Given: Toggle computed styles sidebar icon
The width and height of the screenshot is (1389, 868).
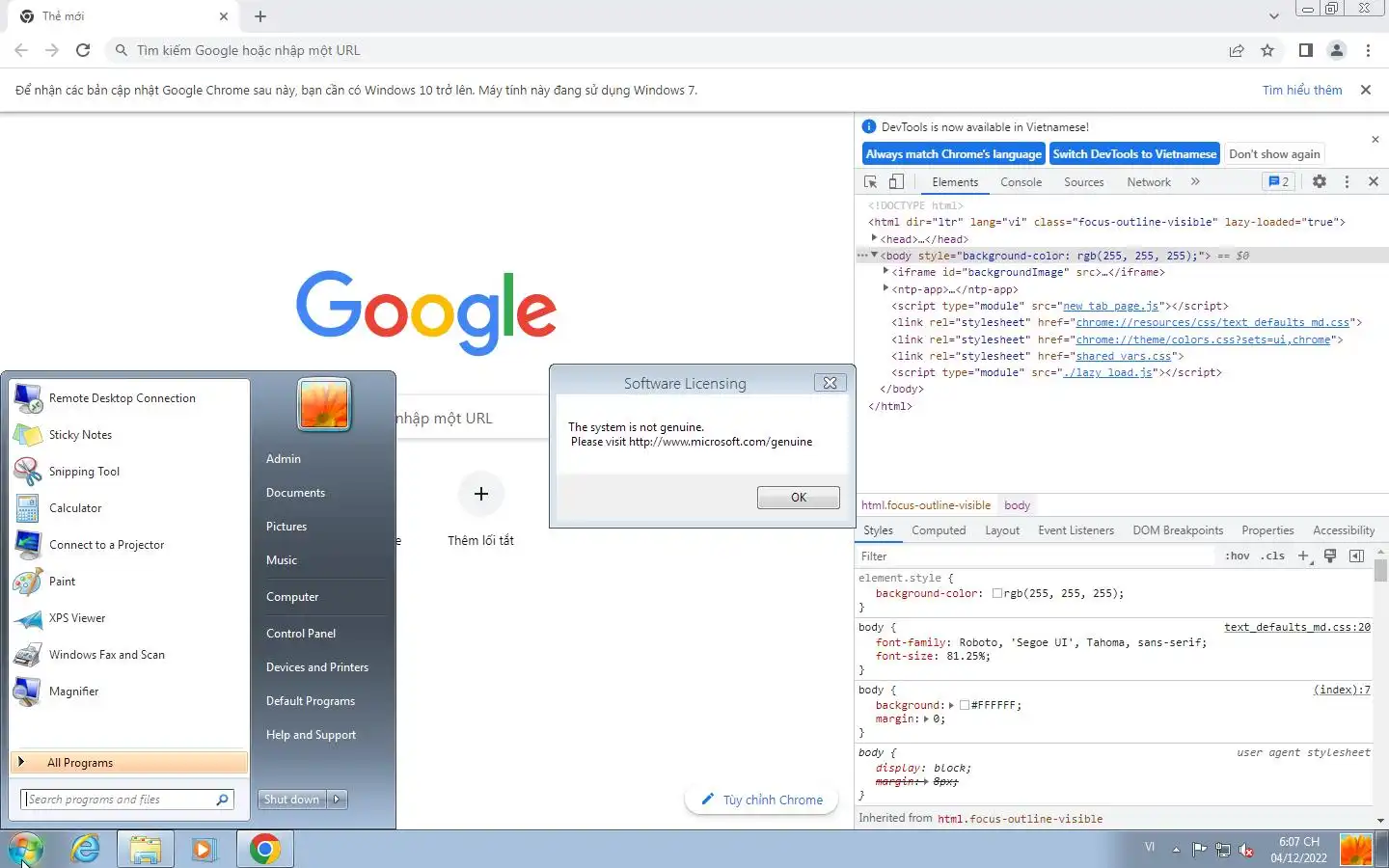Looking at the screenshot, I should point(1356,556).
